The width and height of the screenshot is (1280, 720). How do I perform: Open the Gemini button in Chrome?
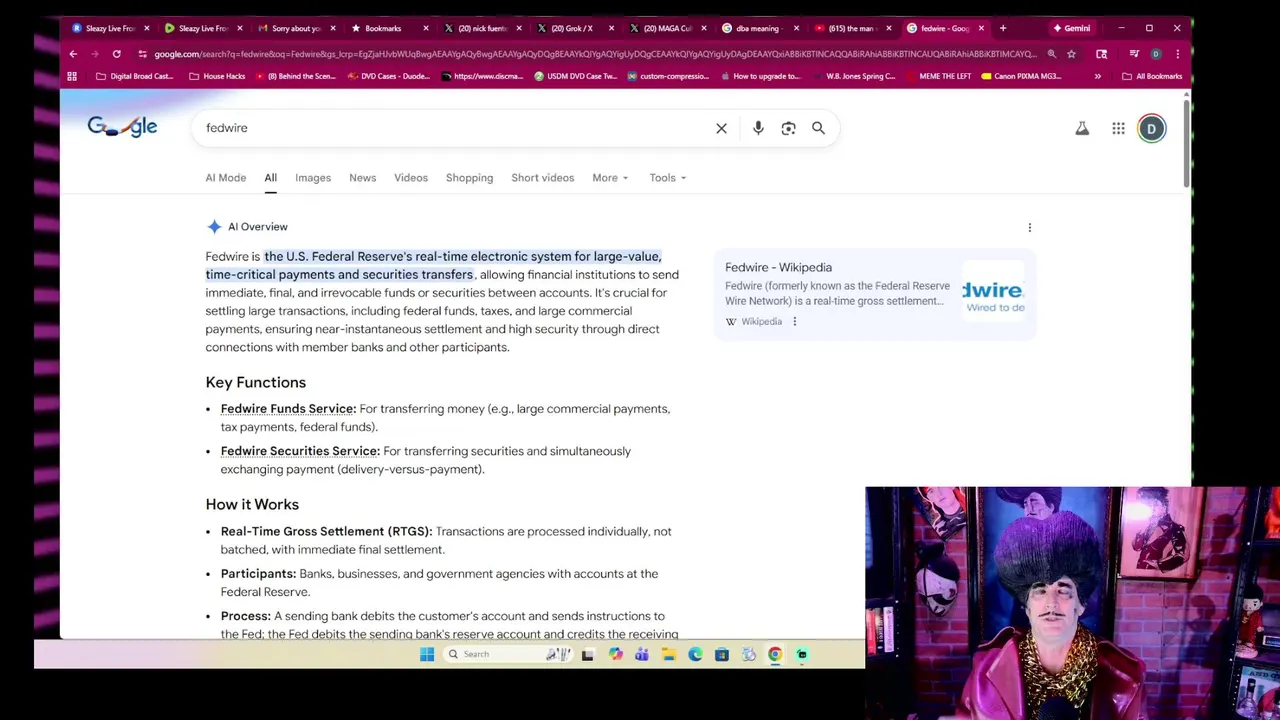tap(1071, 28)
